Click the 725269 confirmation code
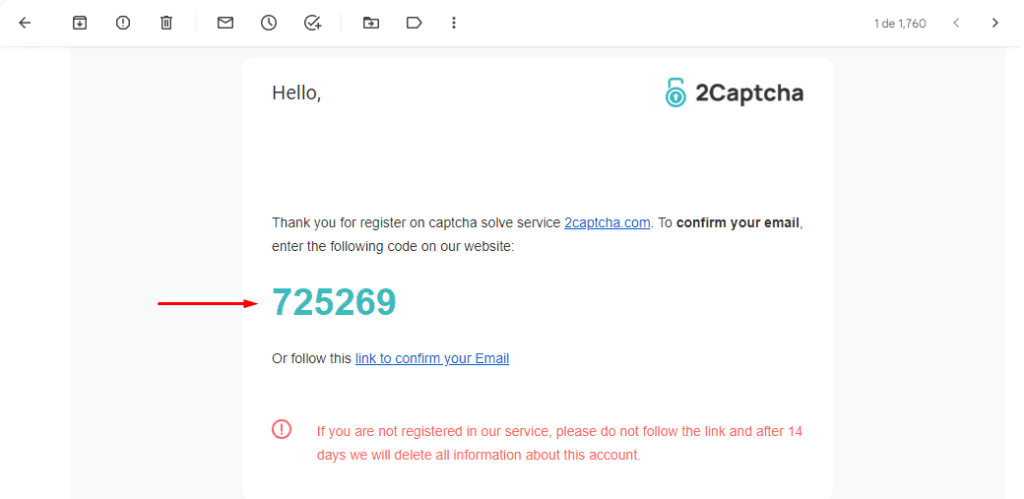The height and width of the screenshot is (499, 1024). point(334,302)
